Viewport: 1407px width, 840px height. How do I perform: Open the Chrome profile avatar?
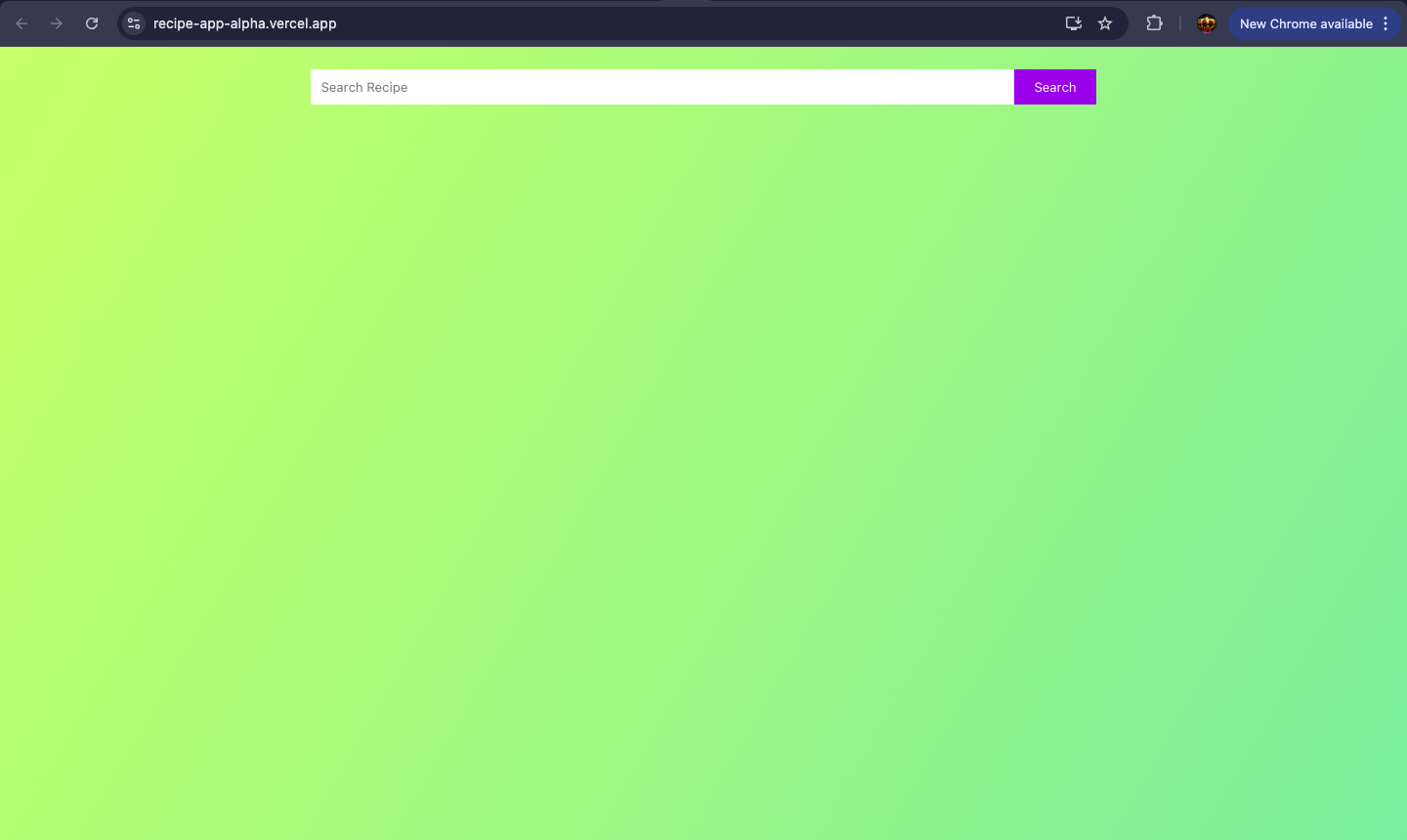pyautogui.click(x=1207, y=23)
